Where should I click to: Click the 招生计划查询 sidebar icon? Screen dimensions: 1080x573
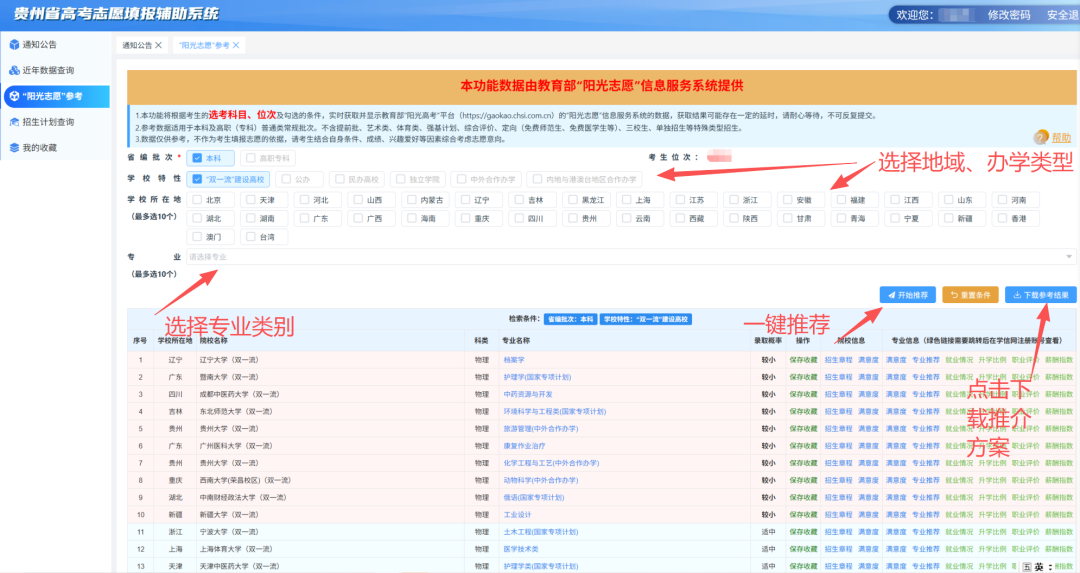click(14, 122)
